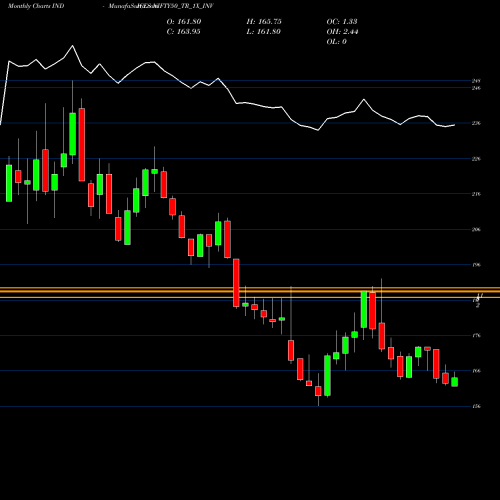Click the 196 price axis label
Screen dimensions: 500x500
(476, 265)
